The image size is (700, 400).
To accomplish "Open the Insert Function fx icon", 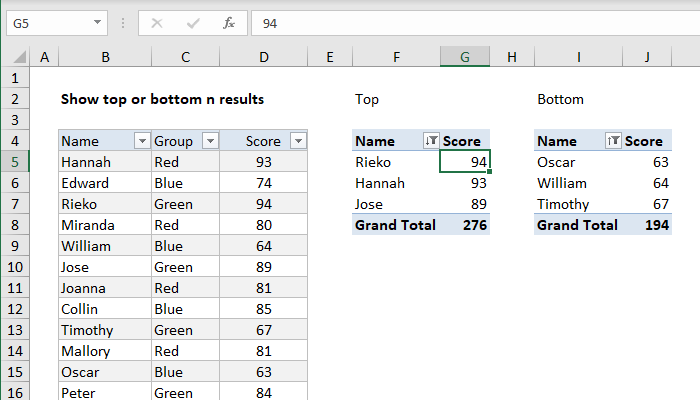I will click(229, 23).
